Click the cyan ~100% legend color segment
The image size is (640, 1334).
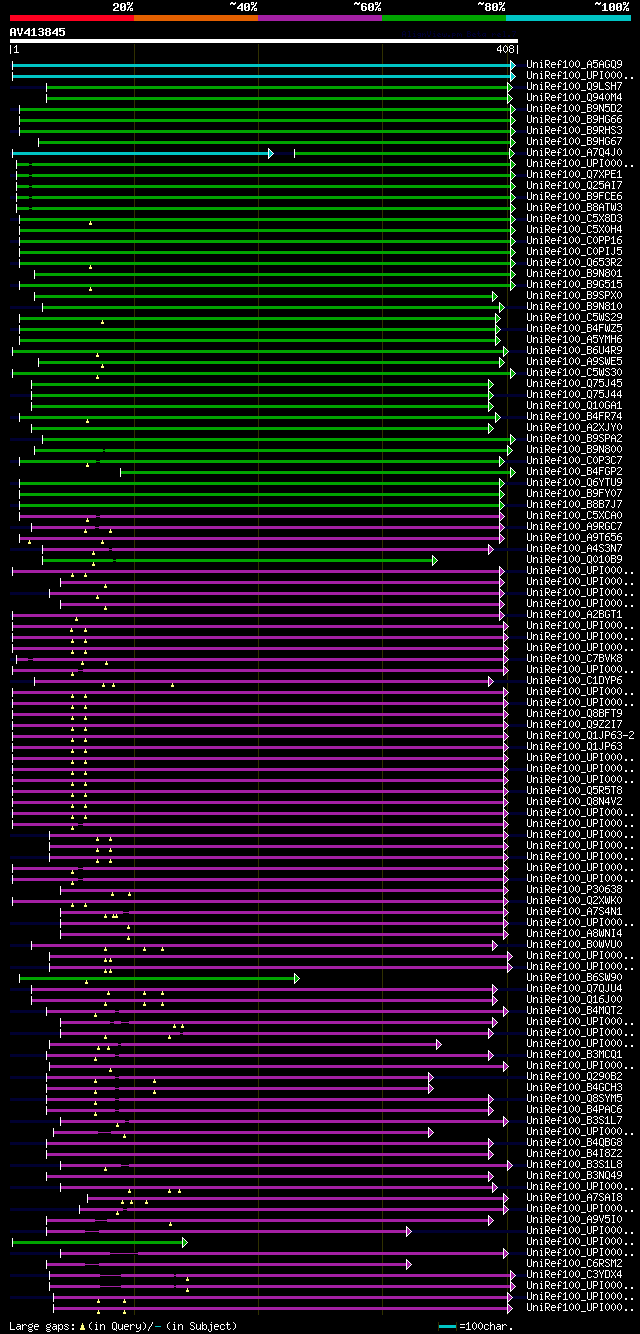pos(568,17)
